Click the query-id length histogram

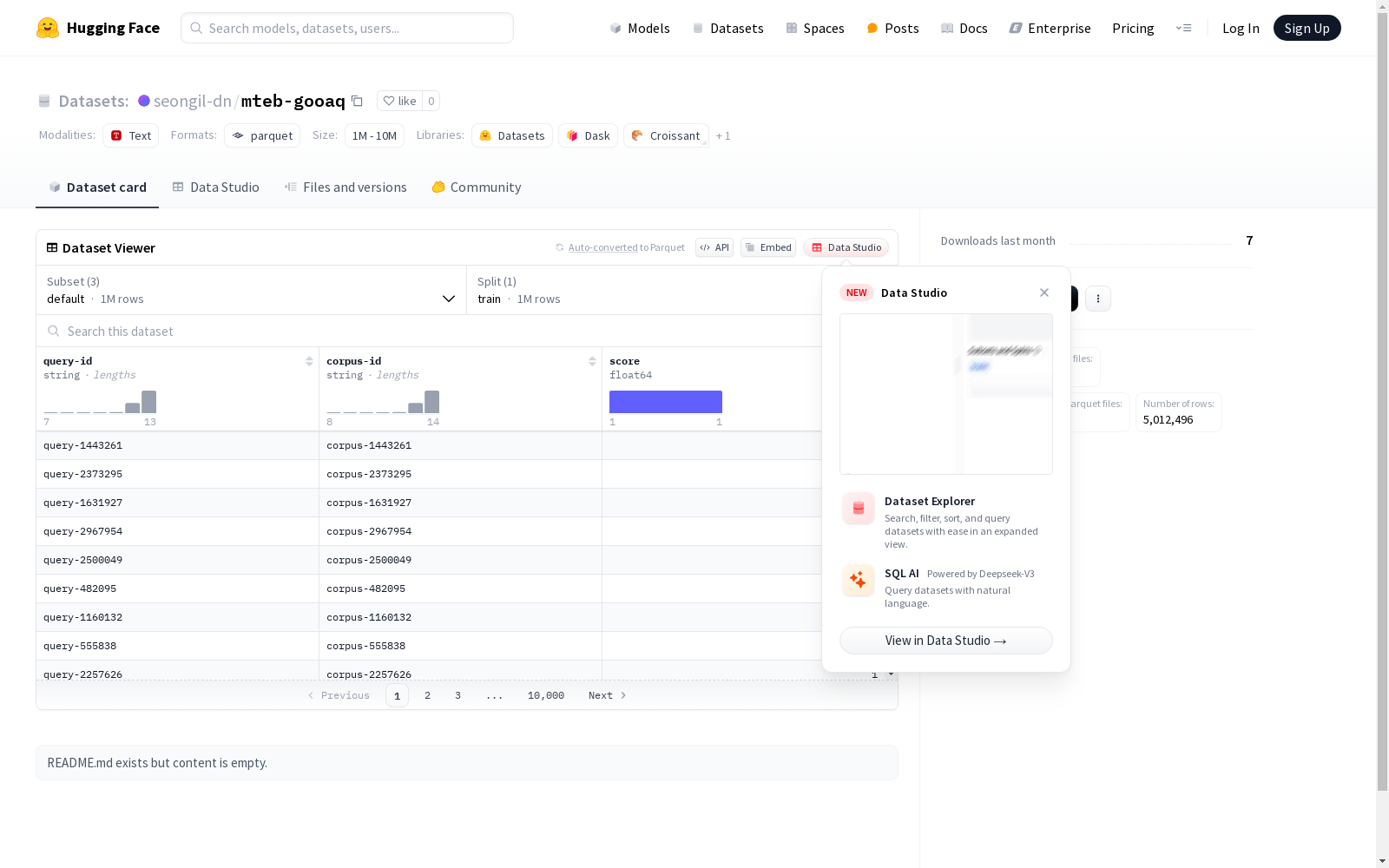pyautogui.click(x=100, y=402)
